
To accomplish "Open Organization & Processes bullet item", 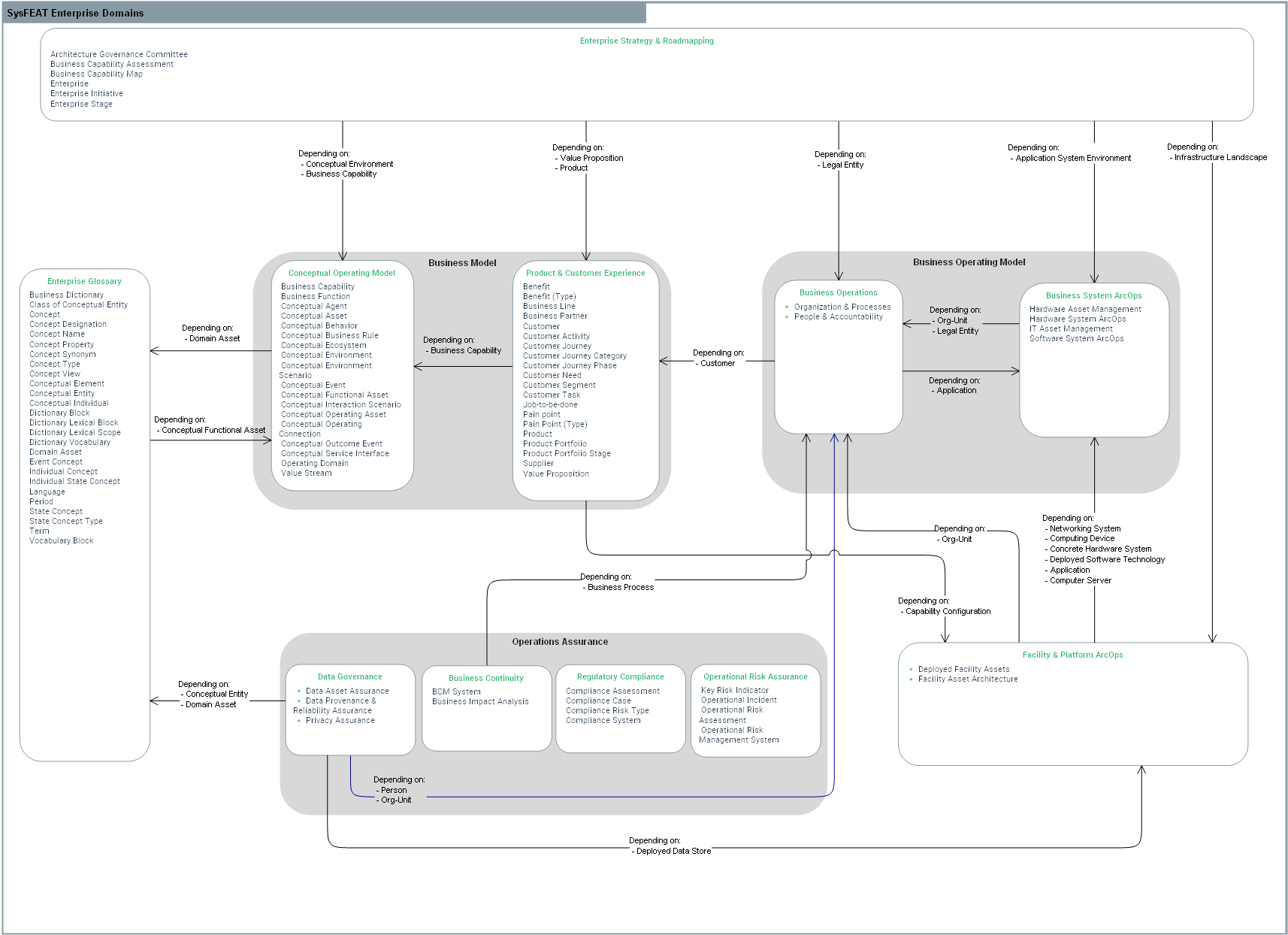I will [x=842, y=307].
